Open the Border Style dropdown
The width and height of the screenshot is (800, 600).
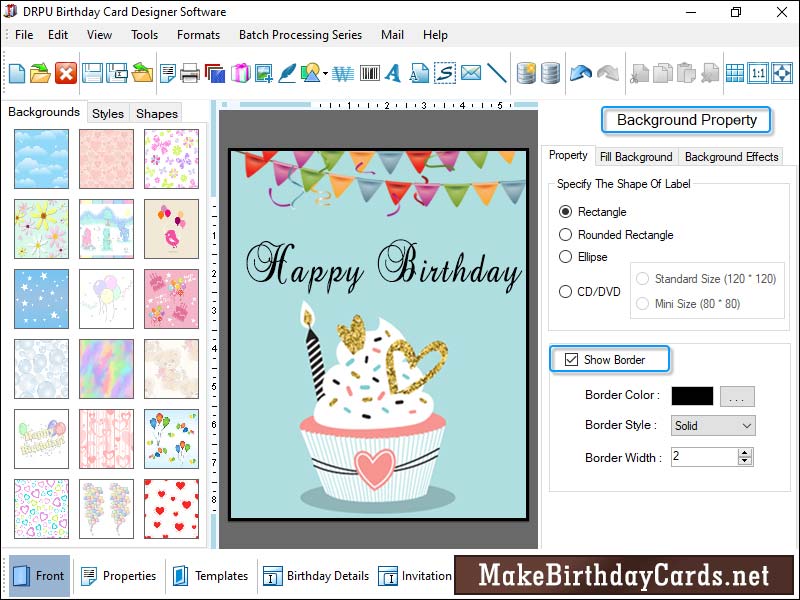coord(712,425)
